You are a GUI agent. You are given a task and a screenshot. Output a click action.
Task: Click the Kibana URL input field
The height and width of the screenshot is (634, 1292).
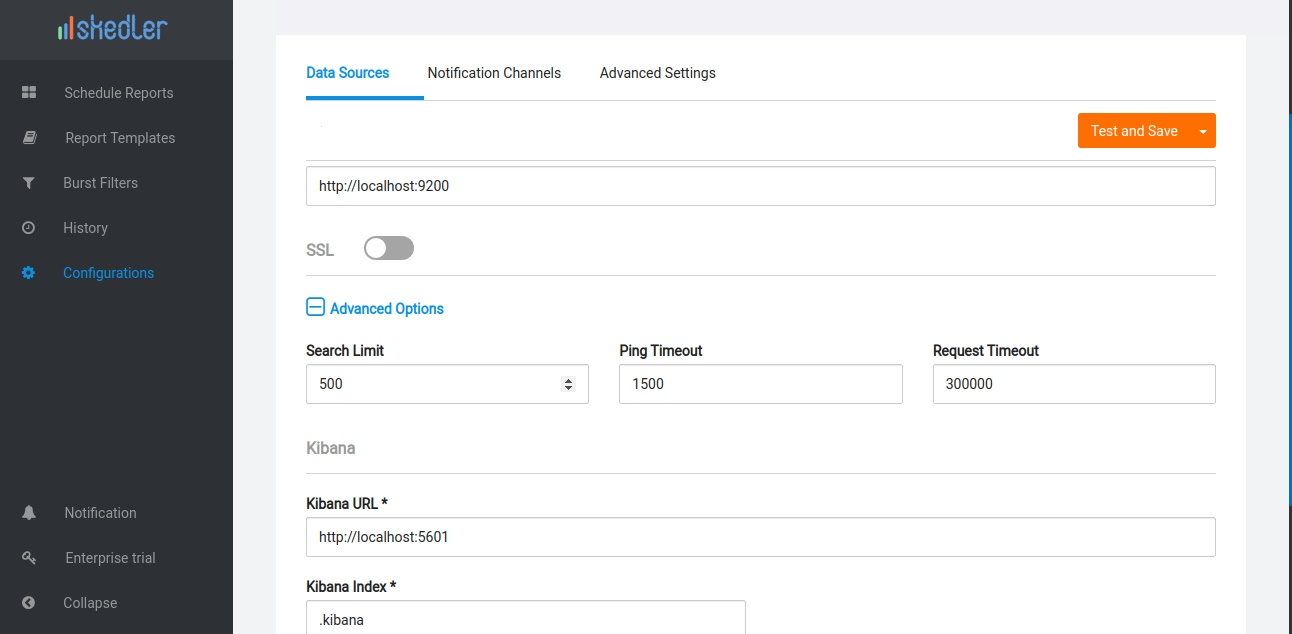tap(760, 537)
